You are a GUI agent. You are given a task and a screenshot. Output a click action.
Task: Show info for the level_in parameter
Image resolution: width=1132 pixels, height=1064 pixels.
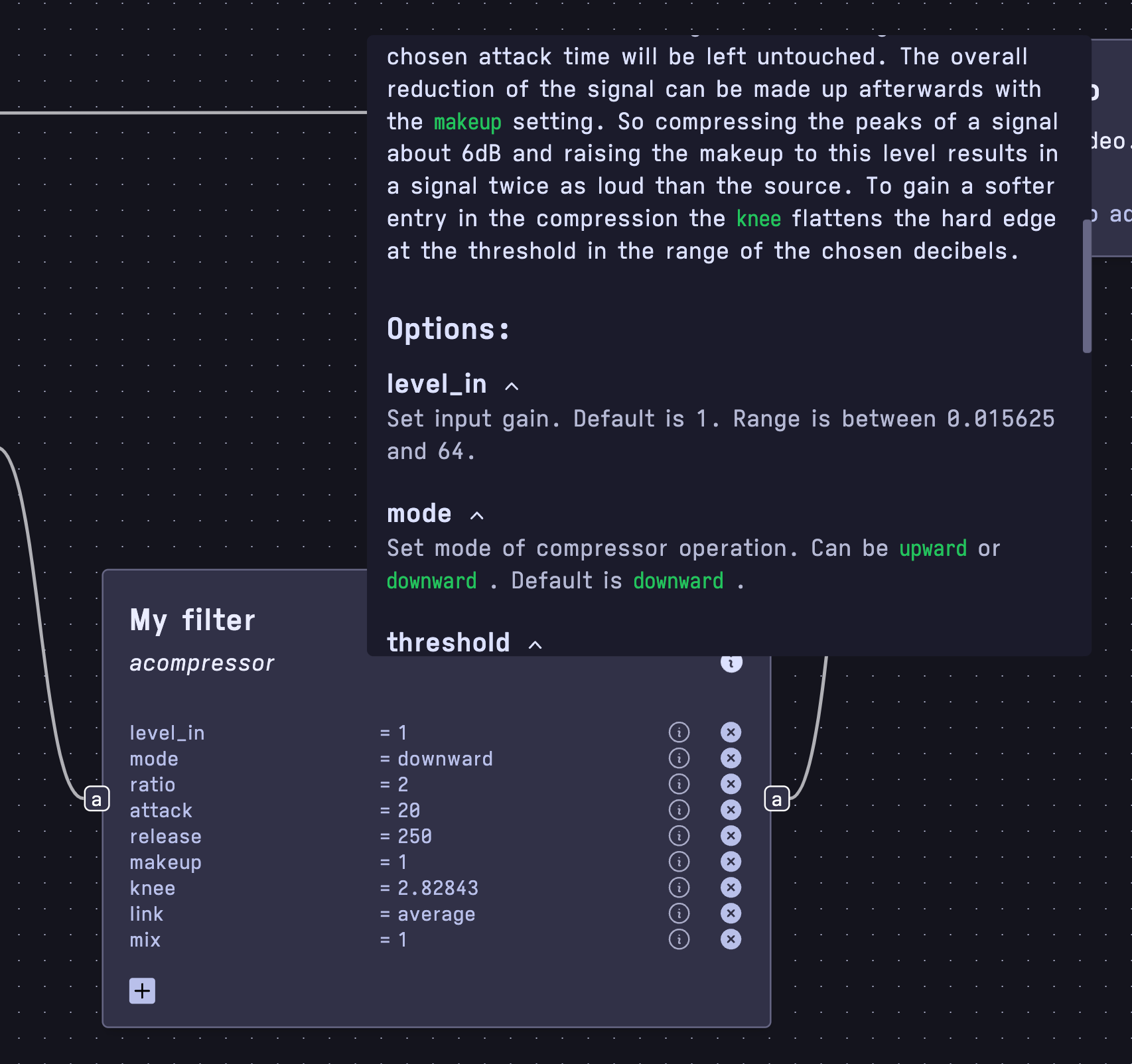pyautogui.click(x=679, y=732)
